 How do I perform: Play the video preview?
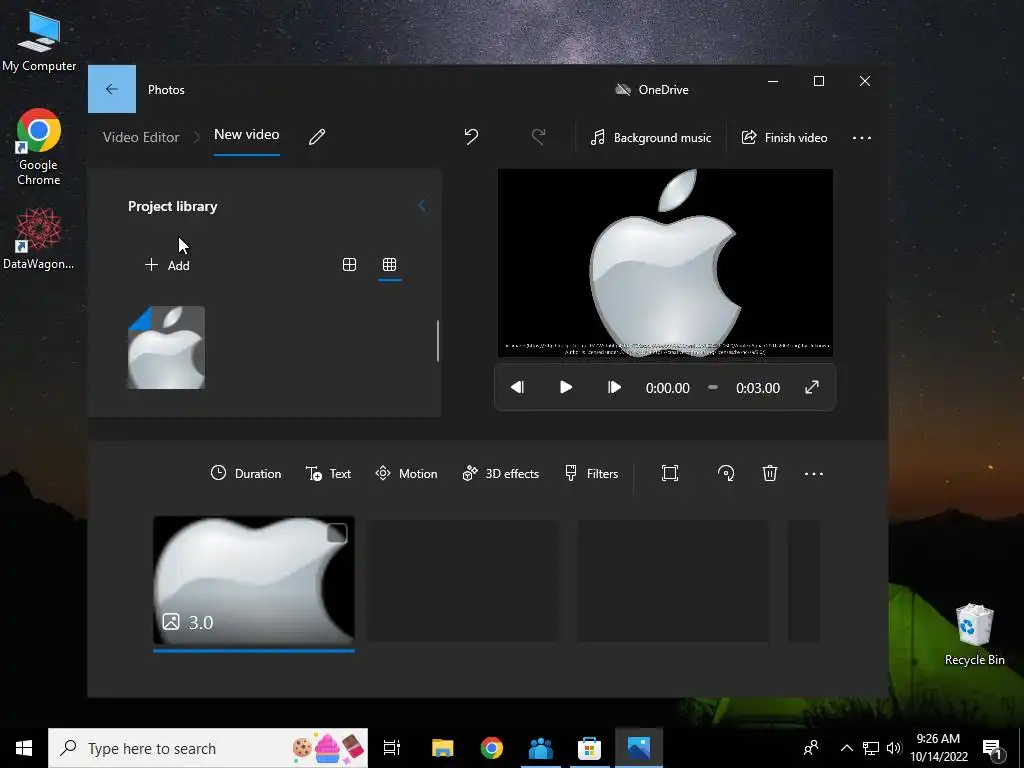click(x=566, y=387)
